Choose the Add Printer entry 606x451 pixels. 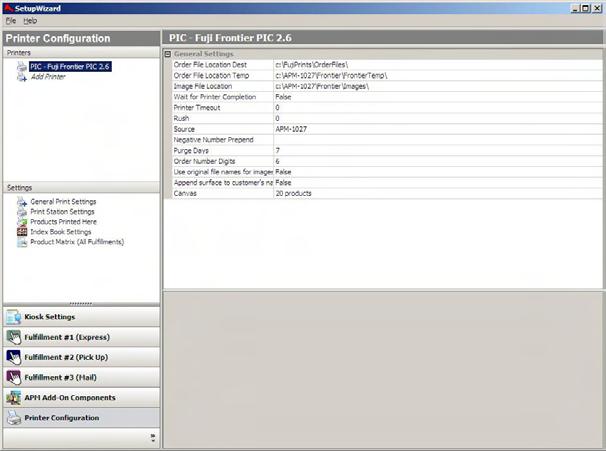click(48, 77)
